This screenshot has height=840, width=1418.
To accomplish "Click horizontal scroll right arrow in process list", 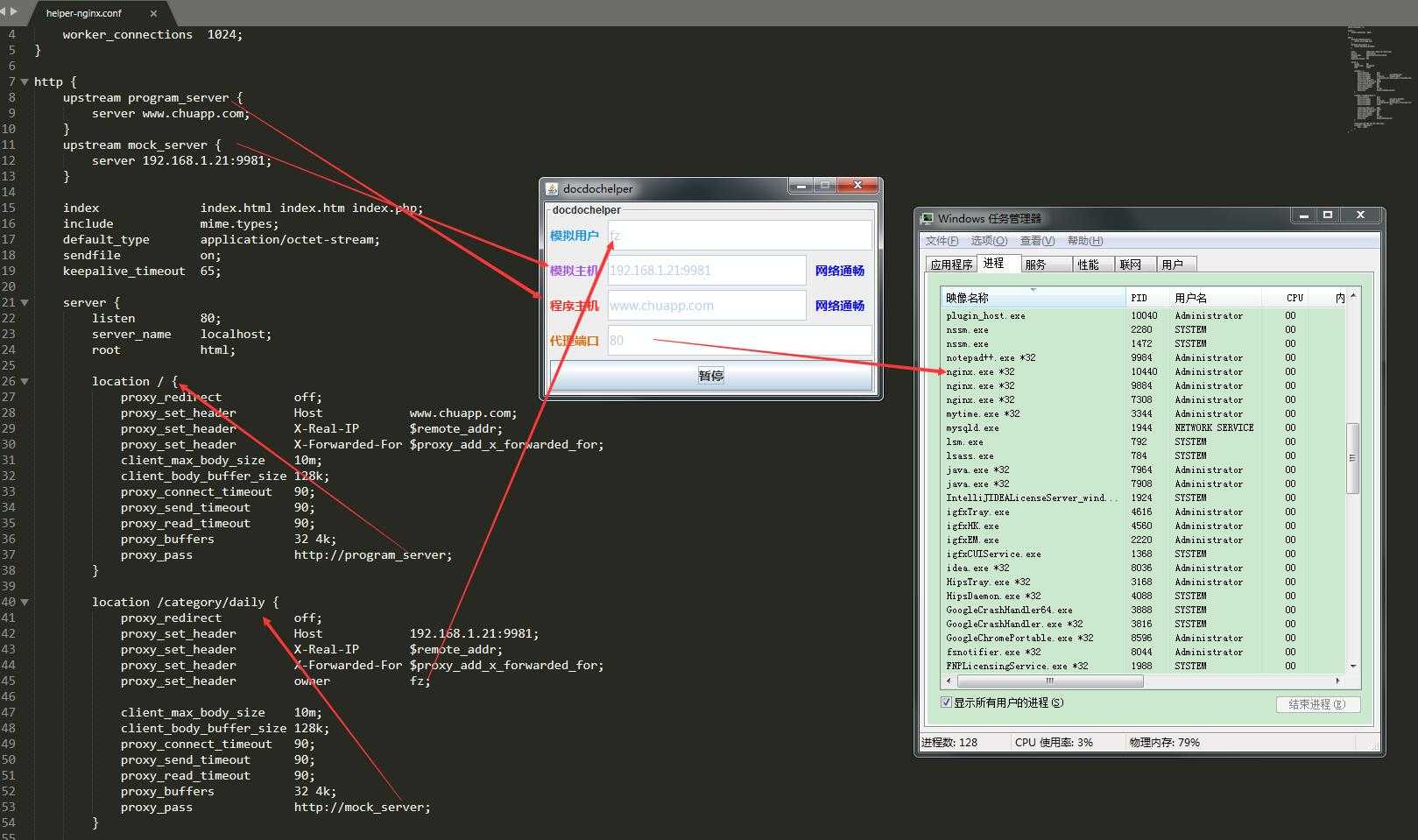I will 1337,681.
